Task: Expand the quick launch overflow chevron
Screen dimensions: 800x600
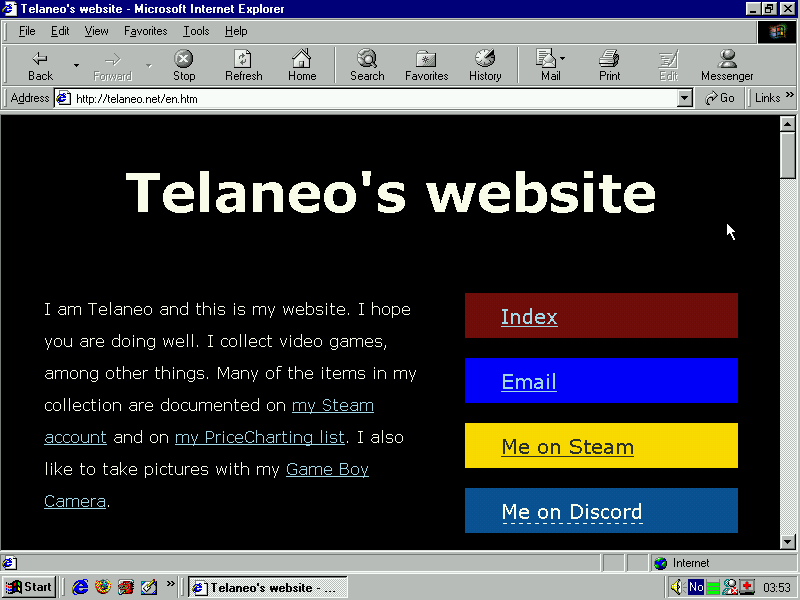Action: tap(171, 584)
